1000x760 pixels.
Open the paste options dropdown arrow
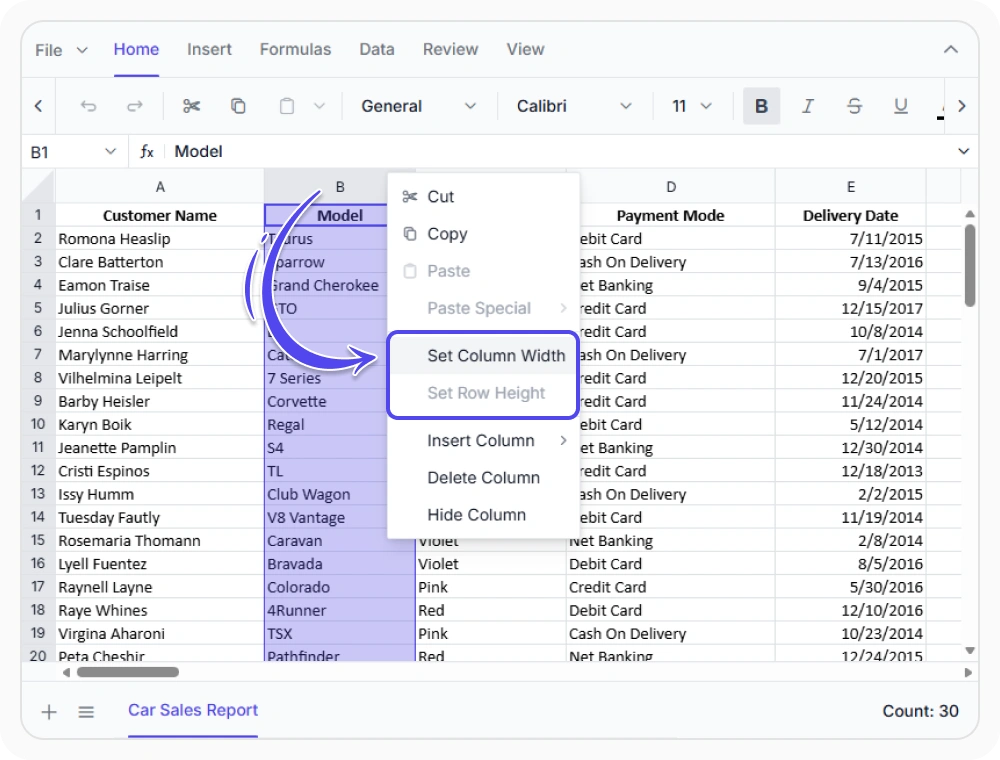(x=320, y=106)
